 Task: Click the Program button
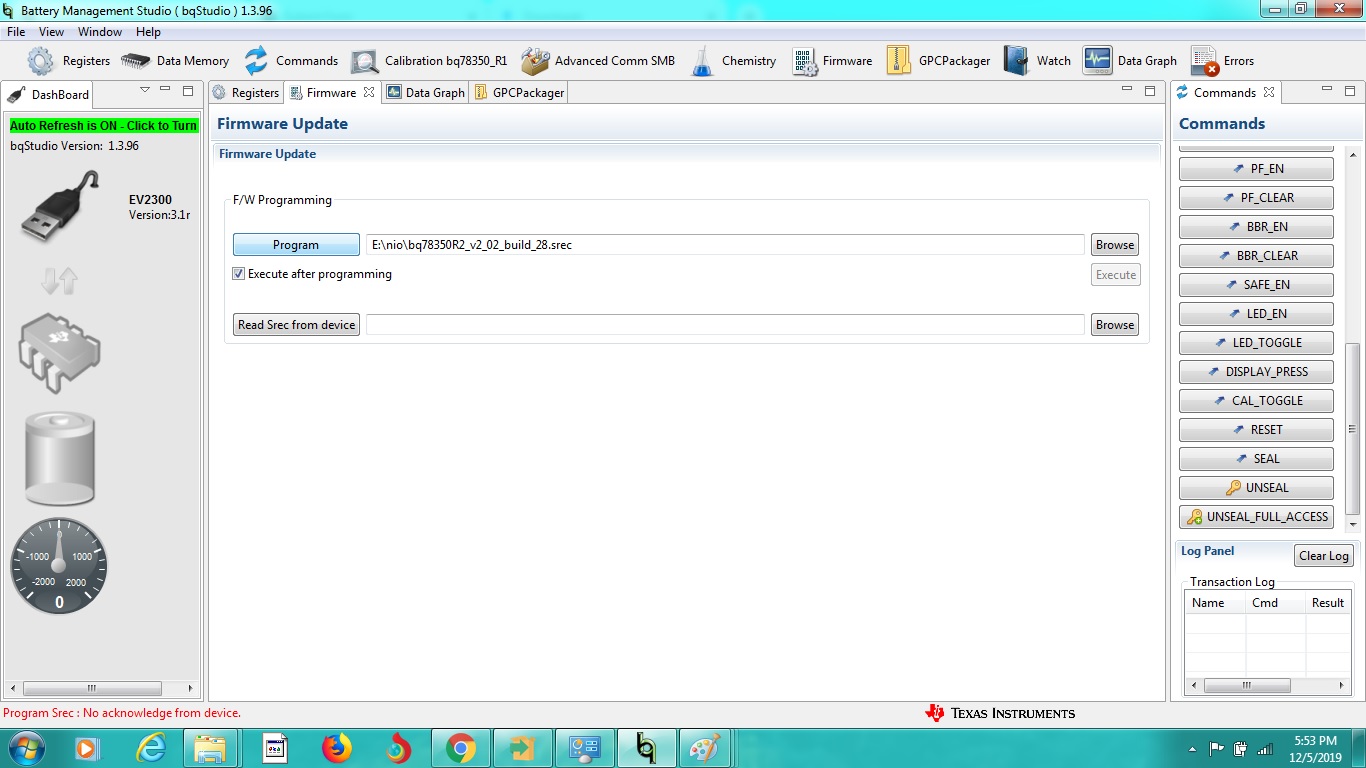pyautogui.click(x=296, y=245)
